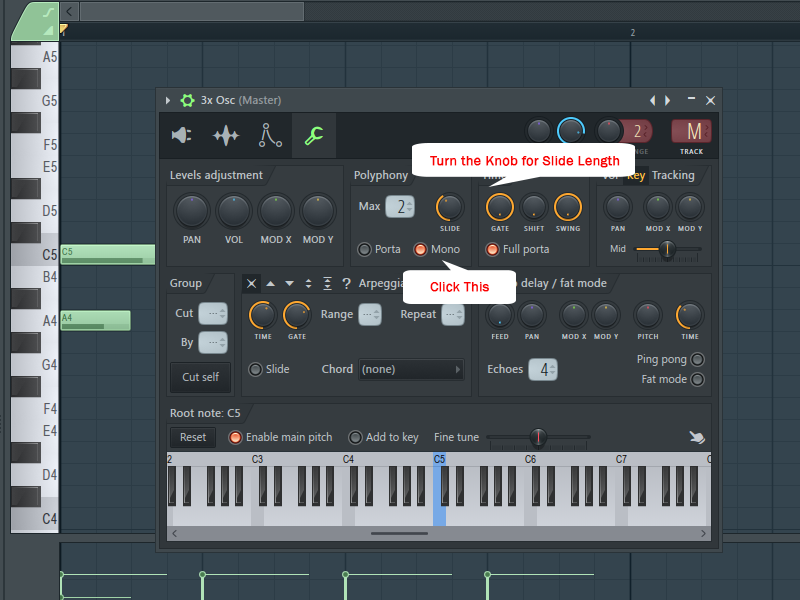The width and height of the screenshot is (800, 600).
Task: Open the Group By selector
Action: pyautogui.click(x=213, y=342)
